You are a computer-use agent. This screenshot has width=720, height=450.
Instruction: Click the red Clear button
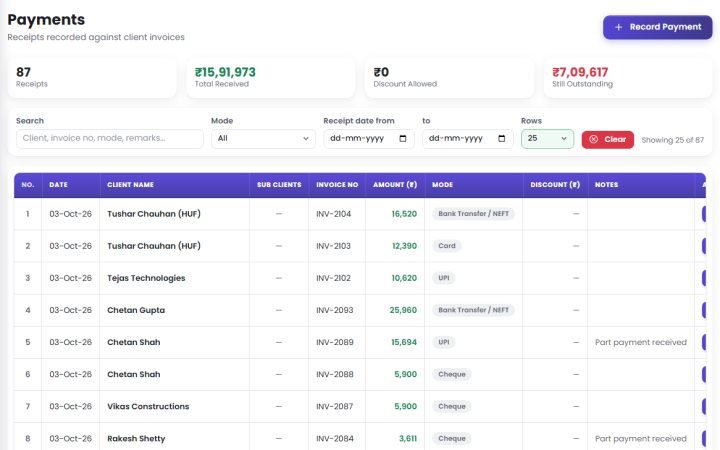(x=608, y=140)
